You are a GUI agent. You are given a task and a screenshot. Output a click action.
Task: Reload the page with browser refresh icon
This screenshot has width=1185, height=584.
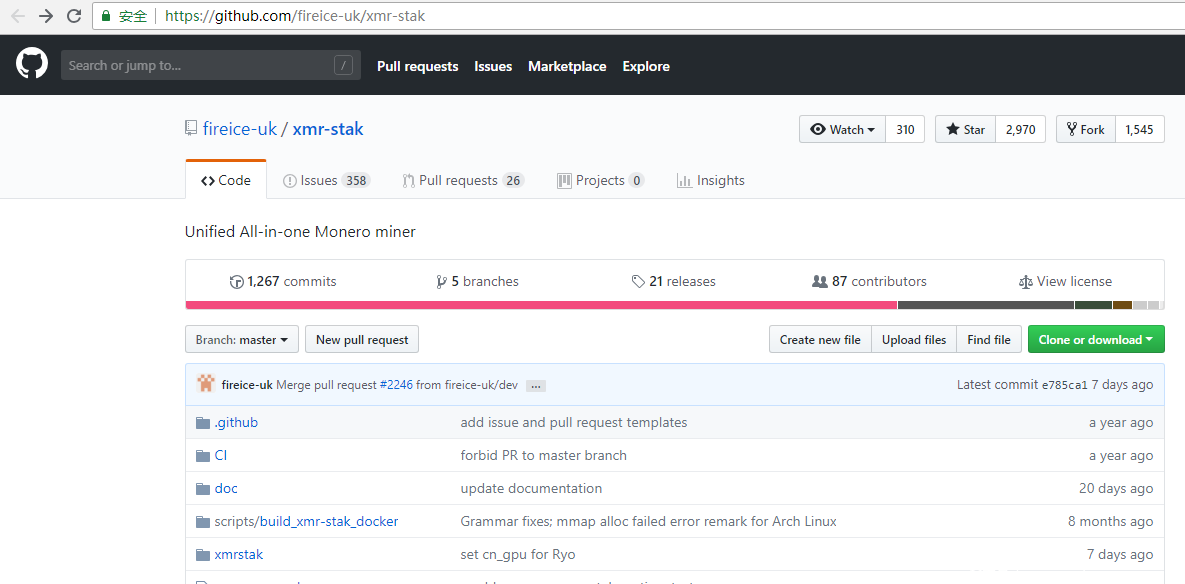point(74,16)
